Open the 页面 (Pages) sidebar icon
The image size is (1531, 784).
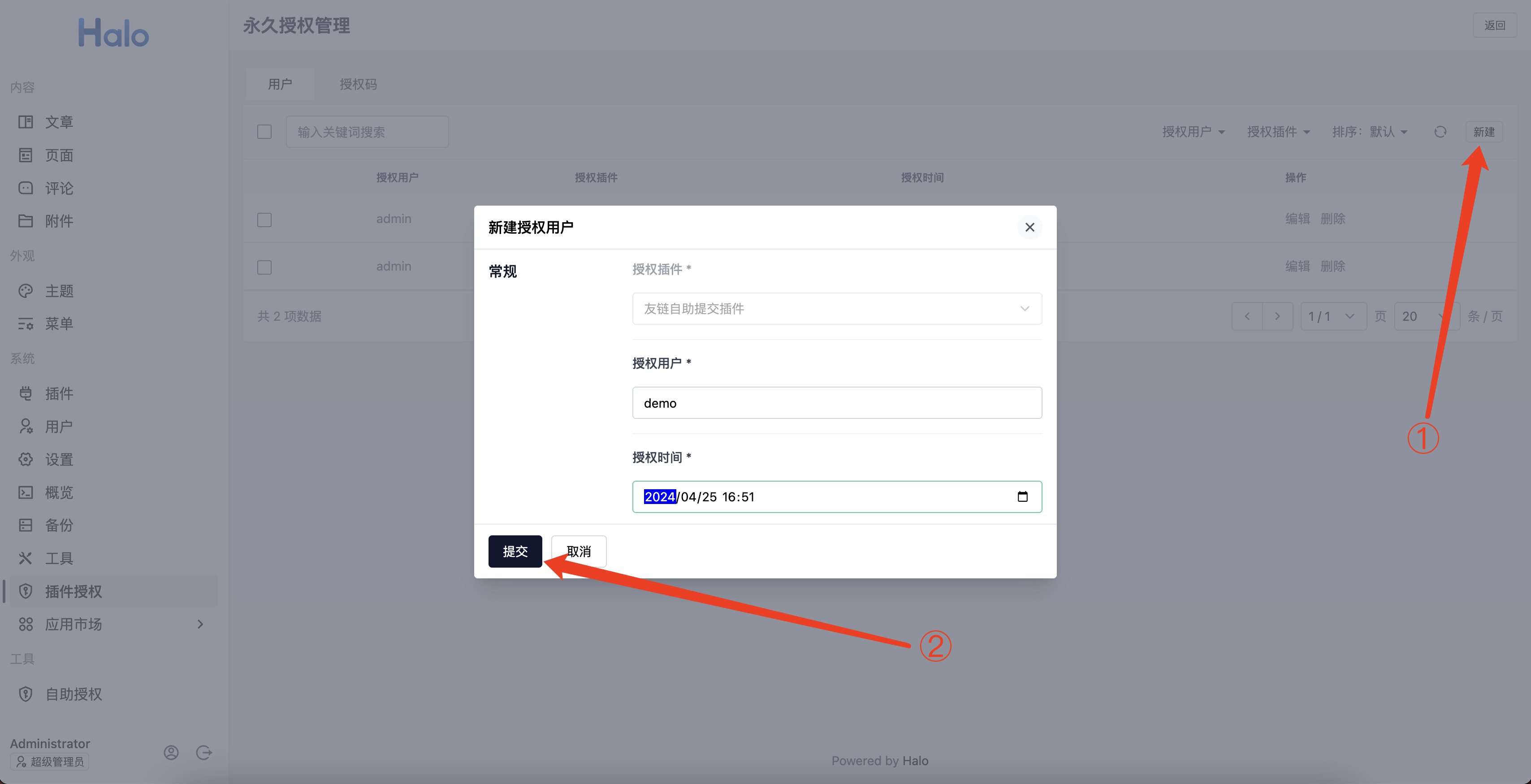26,155
